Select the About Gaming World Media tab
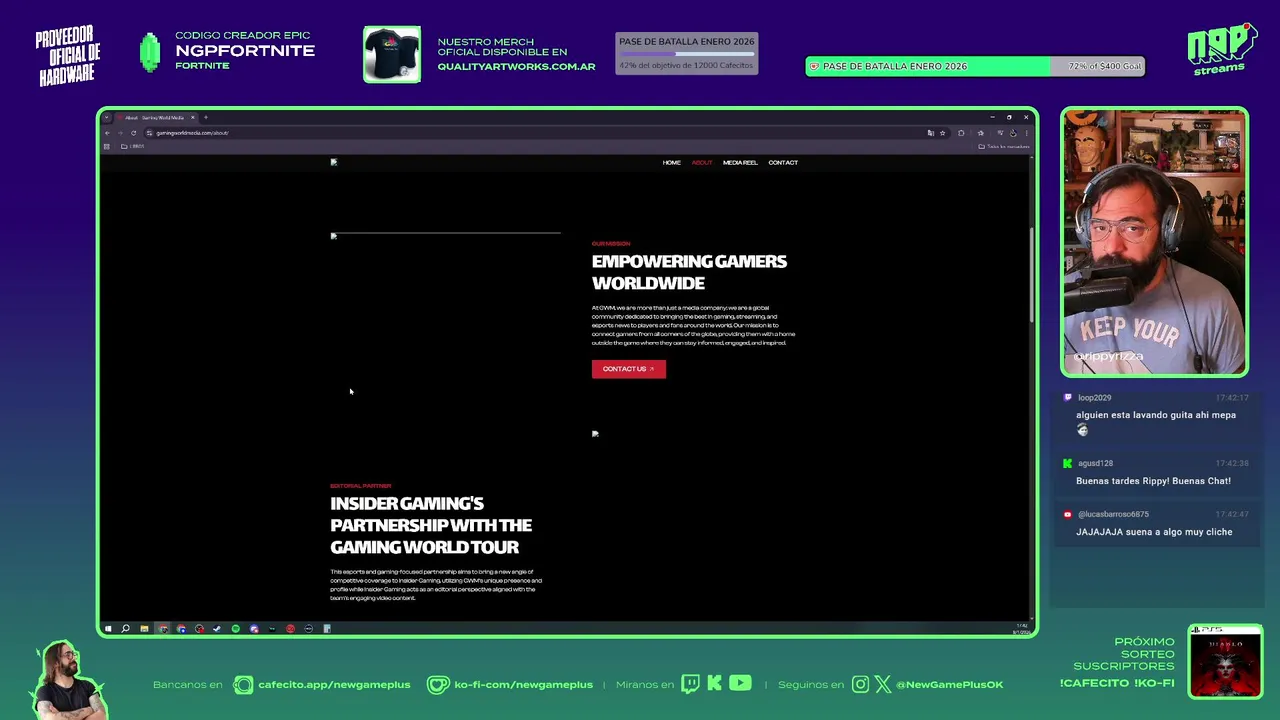This screenshot has height=720, width=1280. pyautogui.click(x=155, y=117)
